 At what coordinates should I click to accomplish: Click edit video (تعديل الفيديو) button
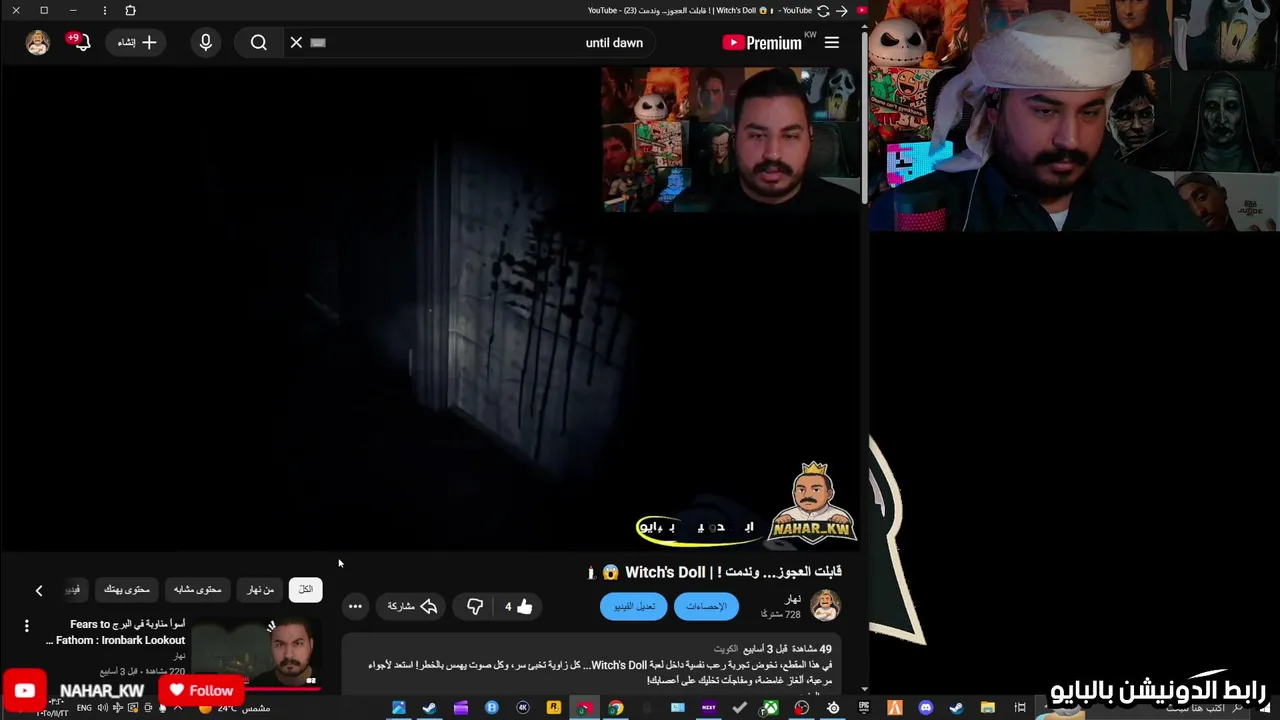click(x=633, y=606)
